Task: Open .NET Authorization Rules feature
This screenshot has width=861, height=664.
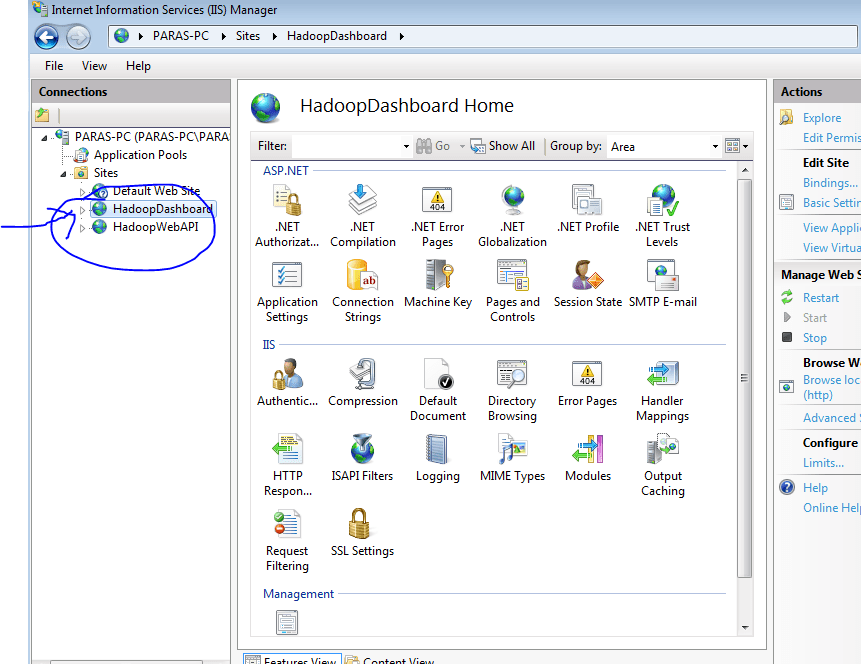Action: coord(287,216)
